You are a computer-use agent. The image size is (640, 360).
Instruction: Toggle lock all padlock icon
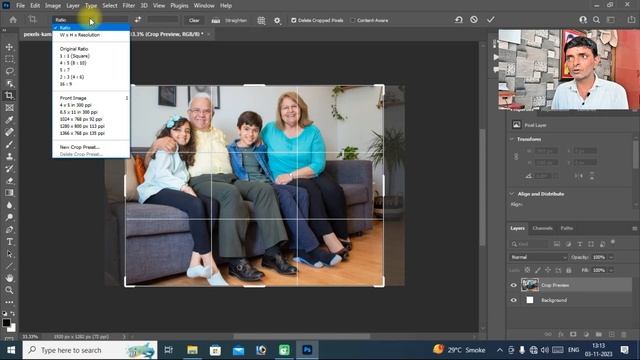coord(569,270)
